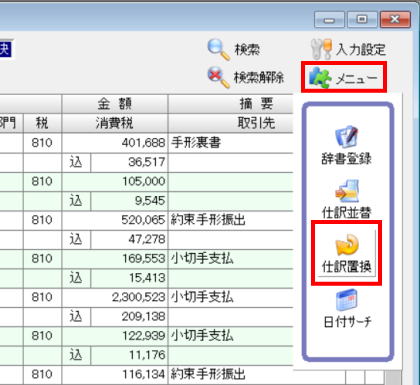Click the 込 cell beside 15,413
The width and height of the screenshot is (420, 385).
76,278
